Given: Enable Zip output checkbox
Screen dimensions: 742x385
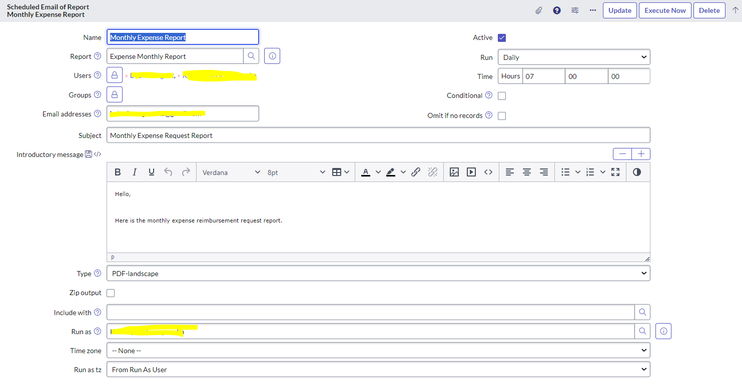Looking at the screenshot, I should (x=111, y=293).
